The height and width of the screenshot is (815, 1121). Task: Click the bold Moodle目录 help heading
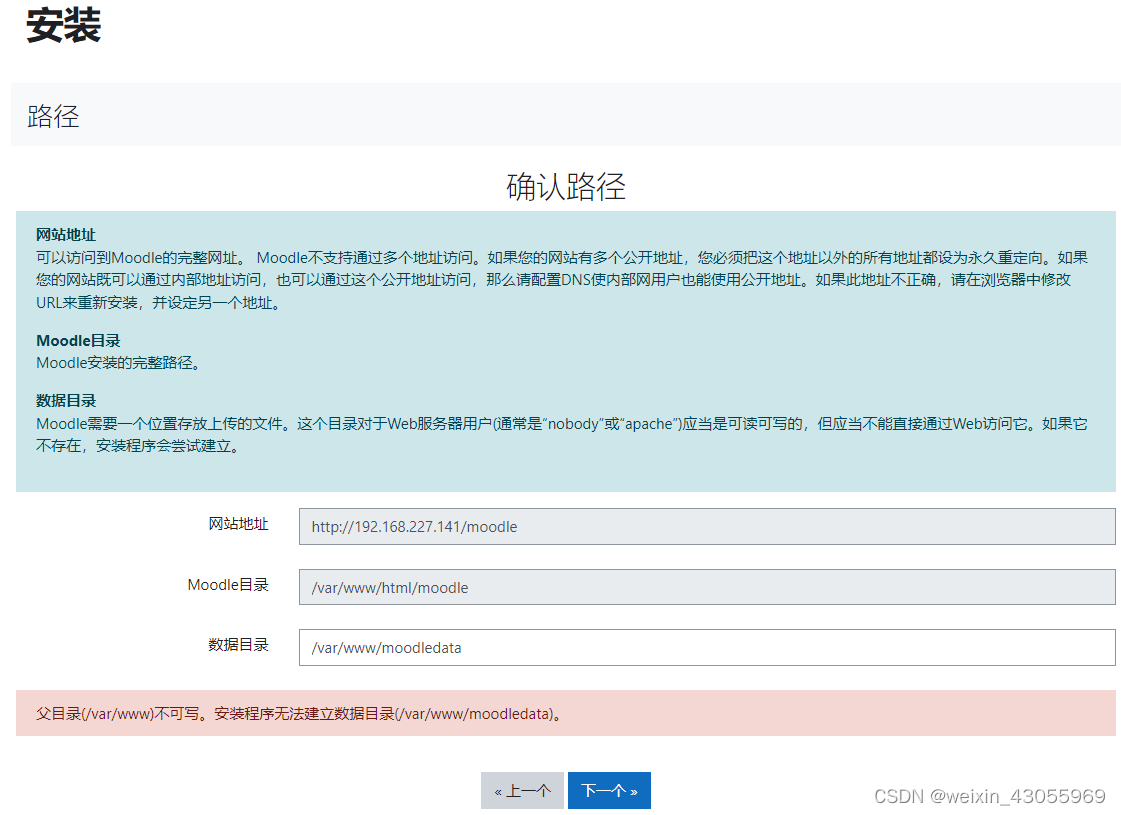coord(78,340)
